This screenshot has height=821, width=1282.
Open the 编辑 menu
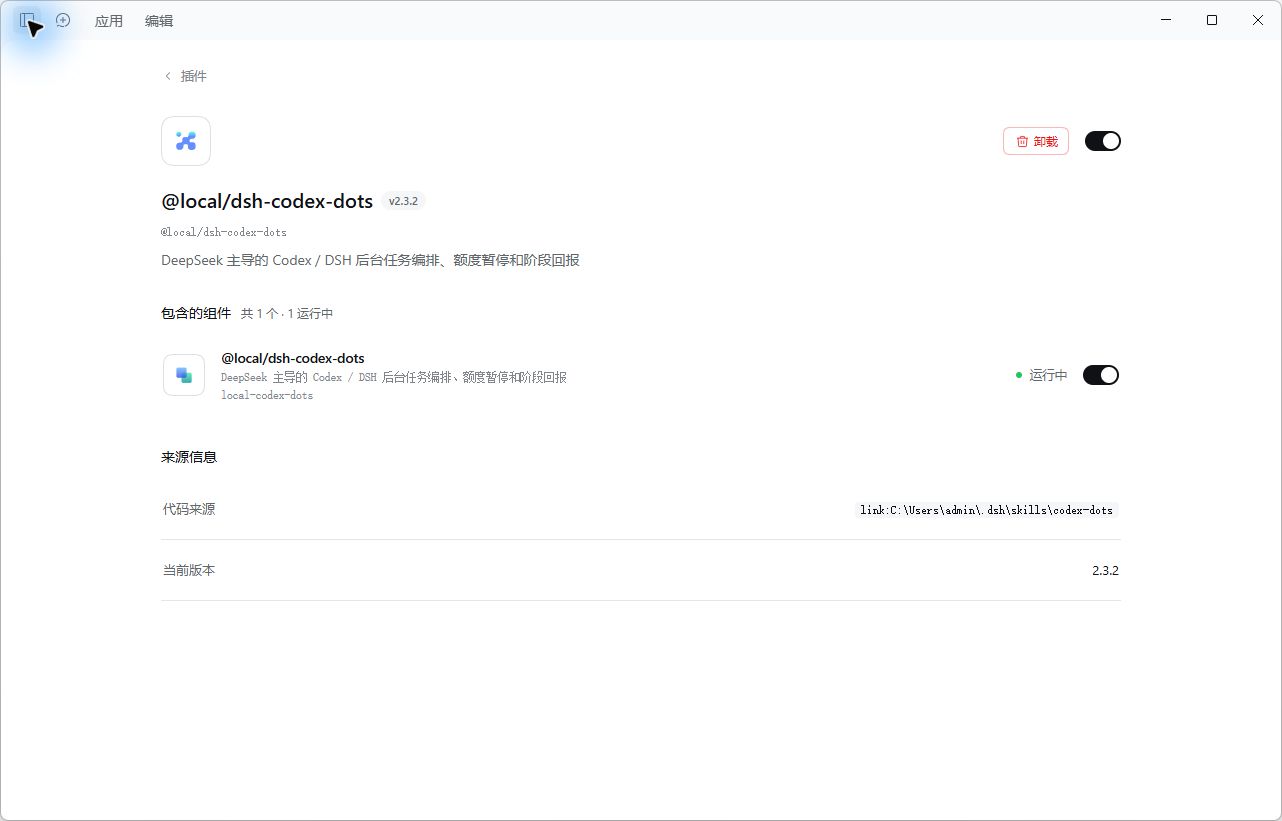click(159, 21)
